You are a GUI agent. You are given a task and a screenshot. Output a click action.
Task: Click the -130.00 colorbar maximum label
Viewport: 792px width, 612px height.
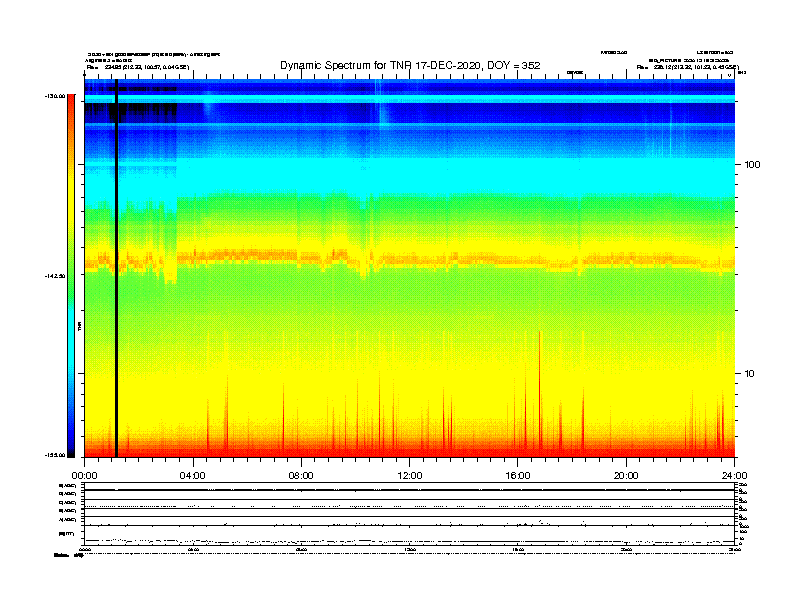tap(54, 96)
